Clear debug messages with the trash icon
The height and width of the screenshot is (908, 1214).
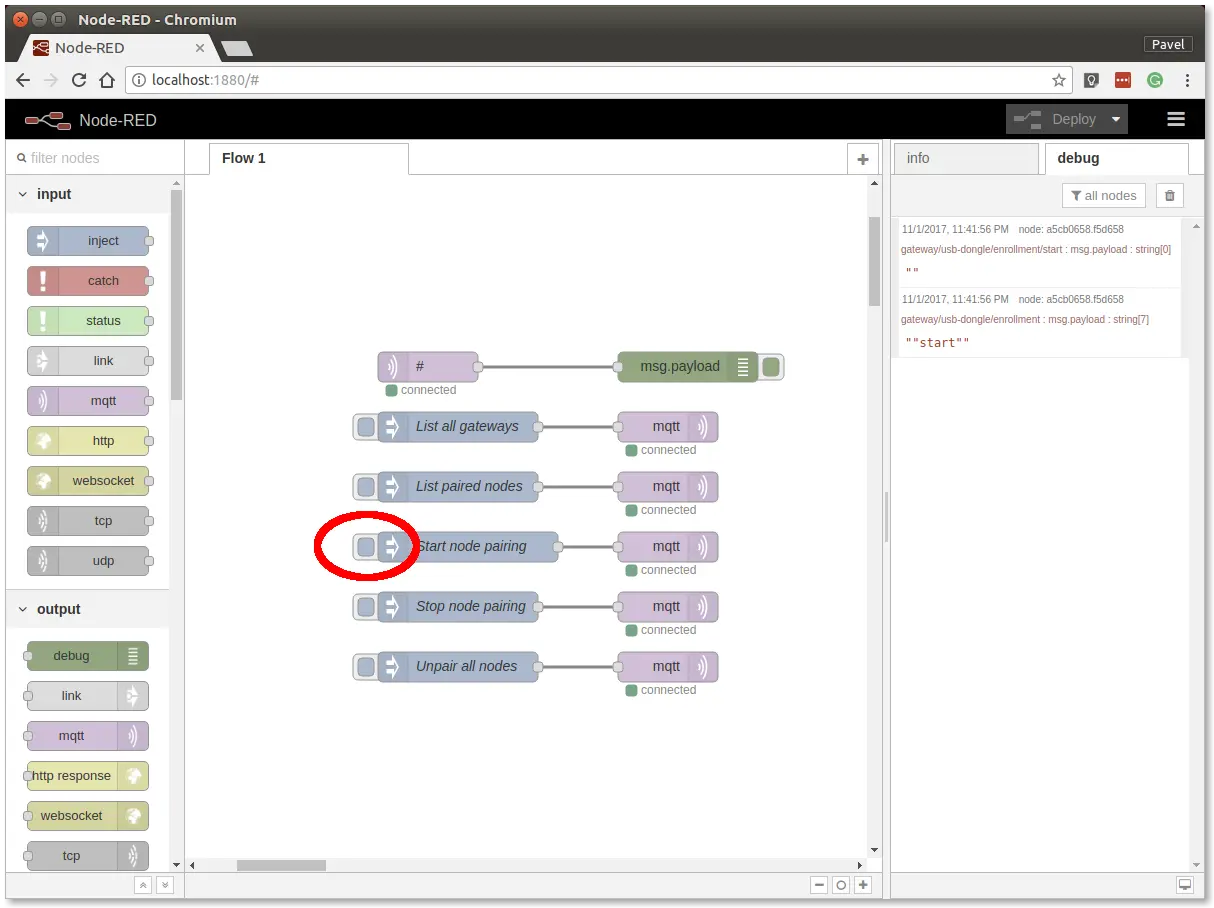tap(1170, 196)
